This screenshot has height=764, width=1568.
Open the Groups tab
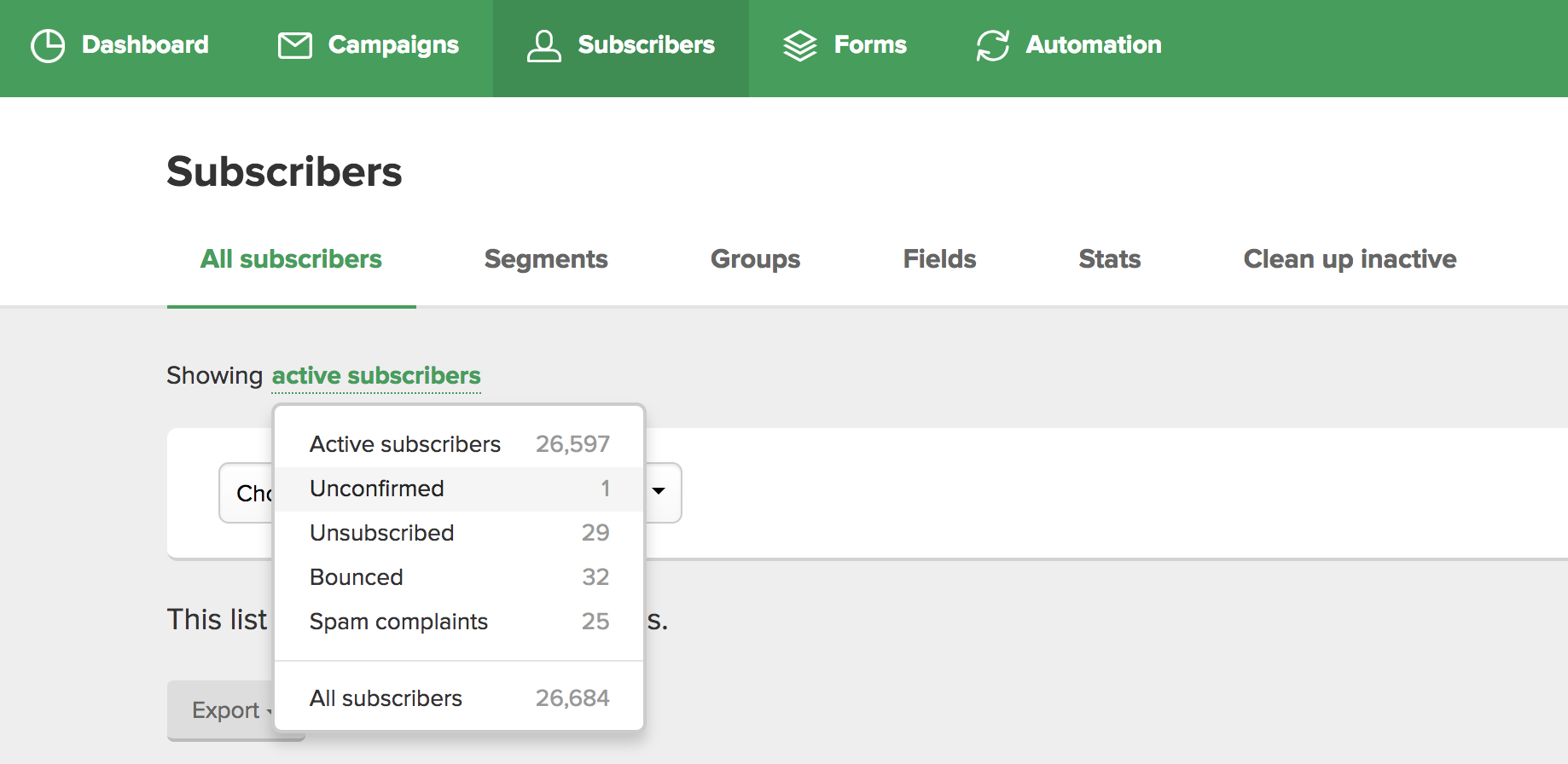[755, 259]
